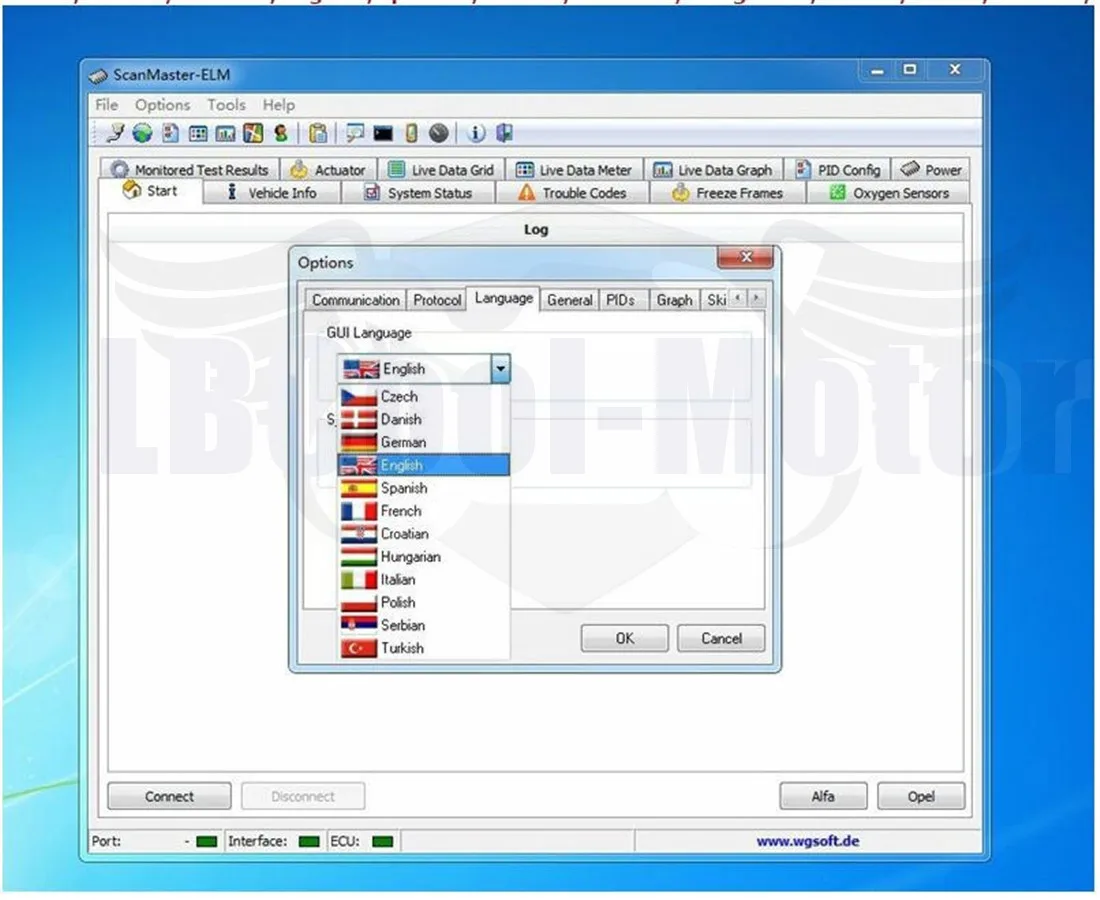
Task: Choose Hungarian from the language list
Action: coord(424,557)
